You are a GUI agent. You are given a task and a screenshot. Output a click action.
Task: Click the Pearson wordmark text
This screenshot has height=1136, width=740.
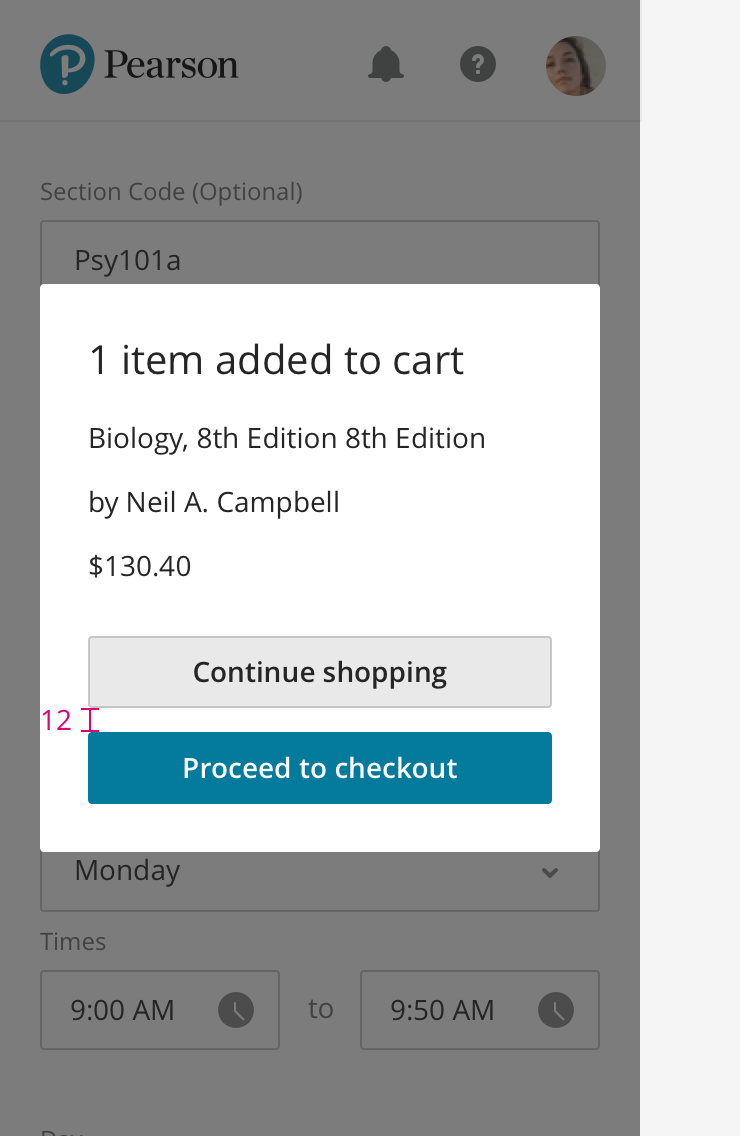coord(171,66)
